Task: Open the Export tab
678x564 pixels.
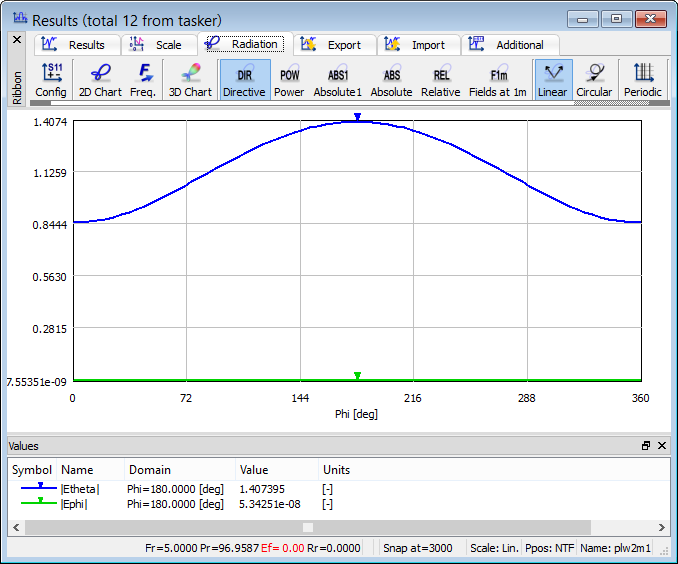Action: click(x=335, y=45)
